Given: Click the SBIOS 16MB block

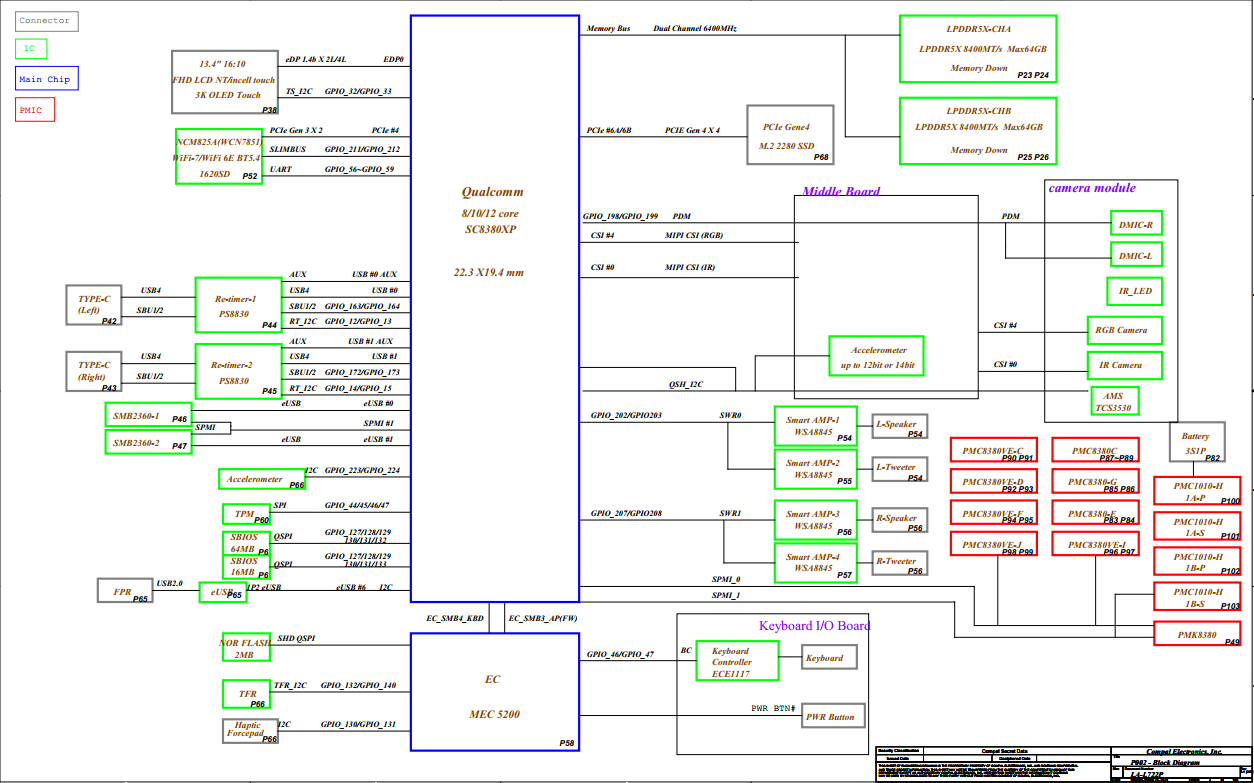Looking at the screenshot, I should click(x=245, y=567).
